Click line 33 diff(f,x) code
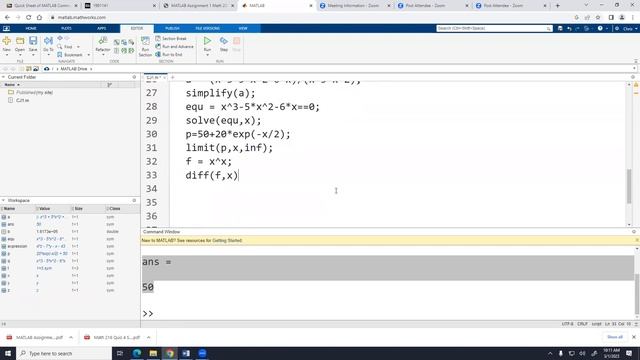The height and width of the screenshot is (360, 640). [x=211, y=176]
